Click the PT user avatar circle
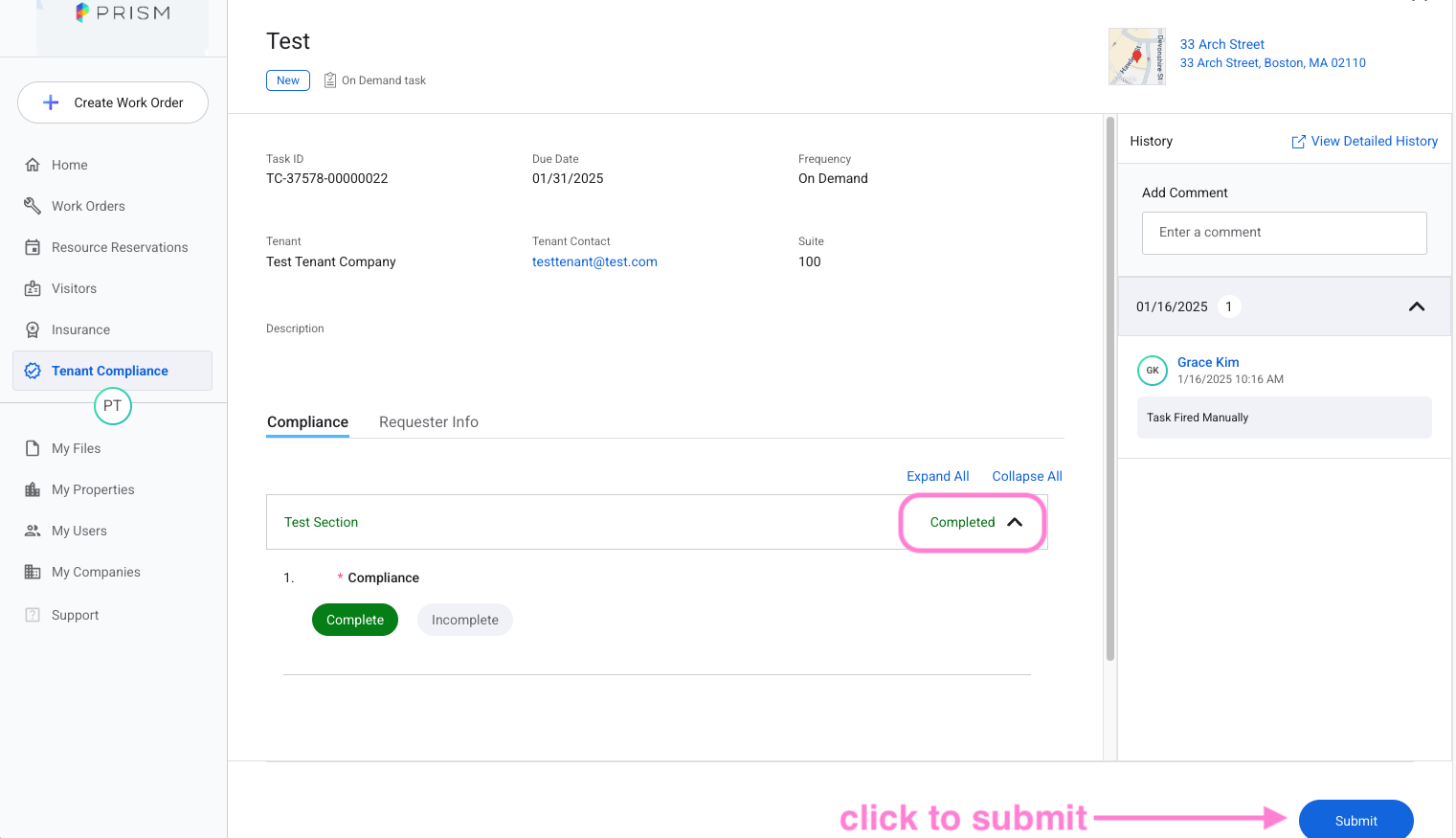 [112, 406]
